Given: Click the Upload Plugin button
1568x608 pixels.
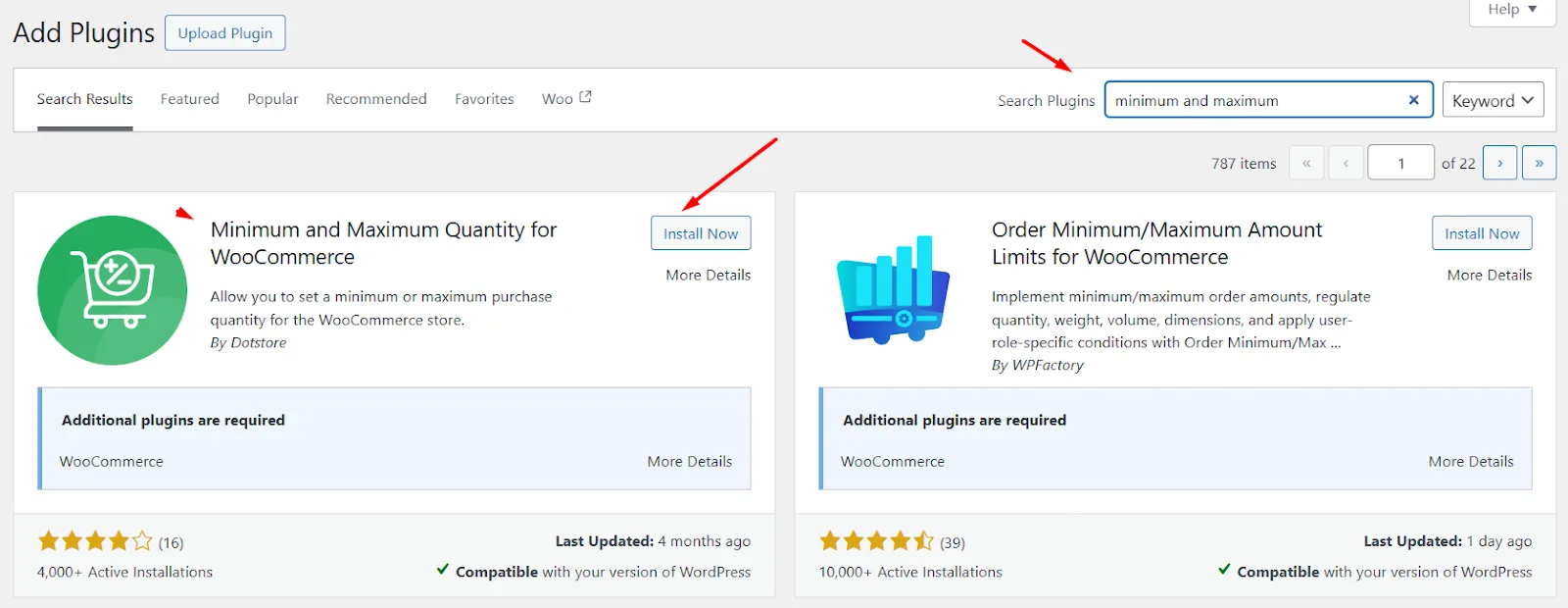Looking at the screenshot, I should (x=225, y=32).
